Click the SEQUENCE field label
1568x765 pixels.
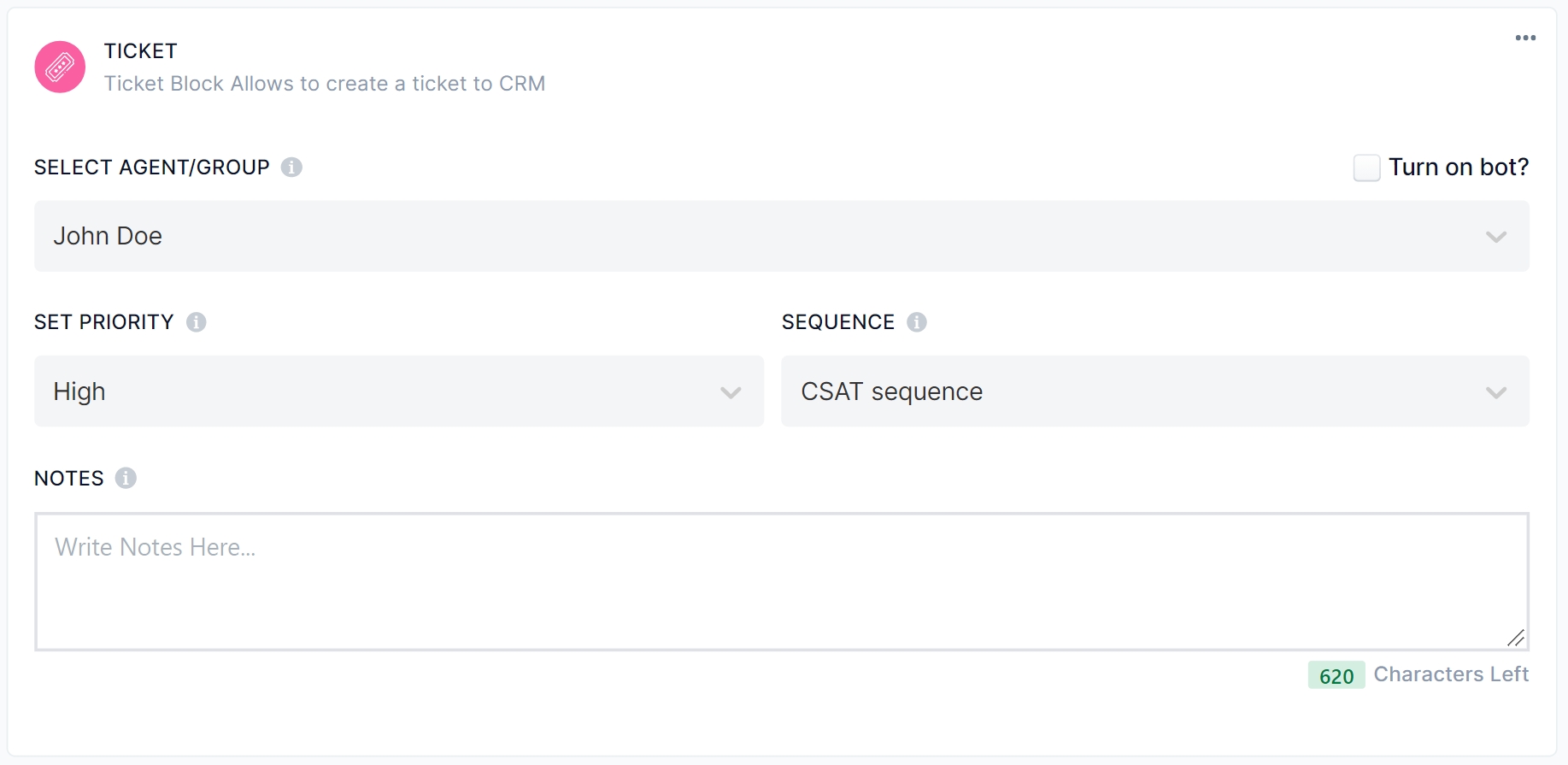[x=838, y=322]
